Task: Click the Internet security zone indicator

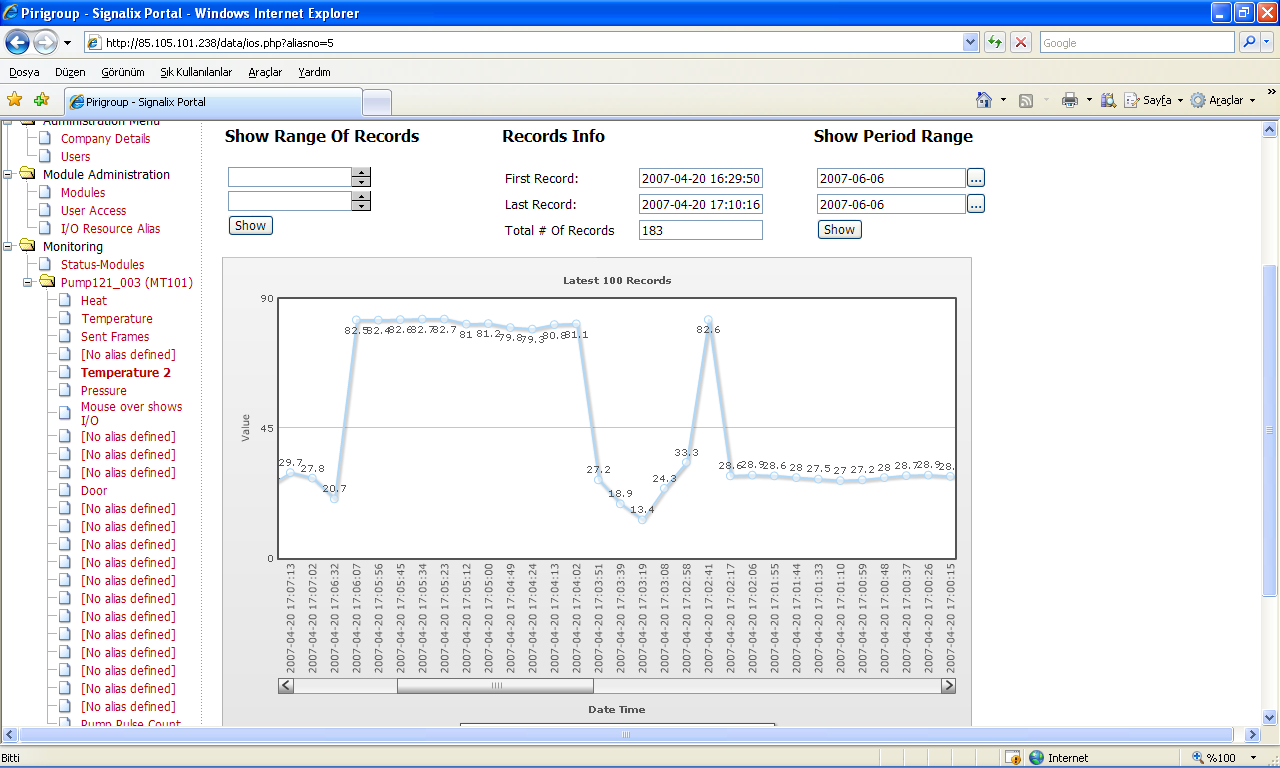Action: click(1058, 758)
